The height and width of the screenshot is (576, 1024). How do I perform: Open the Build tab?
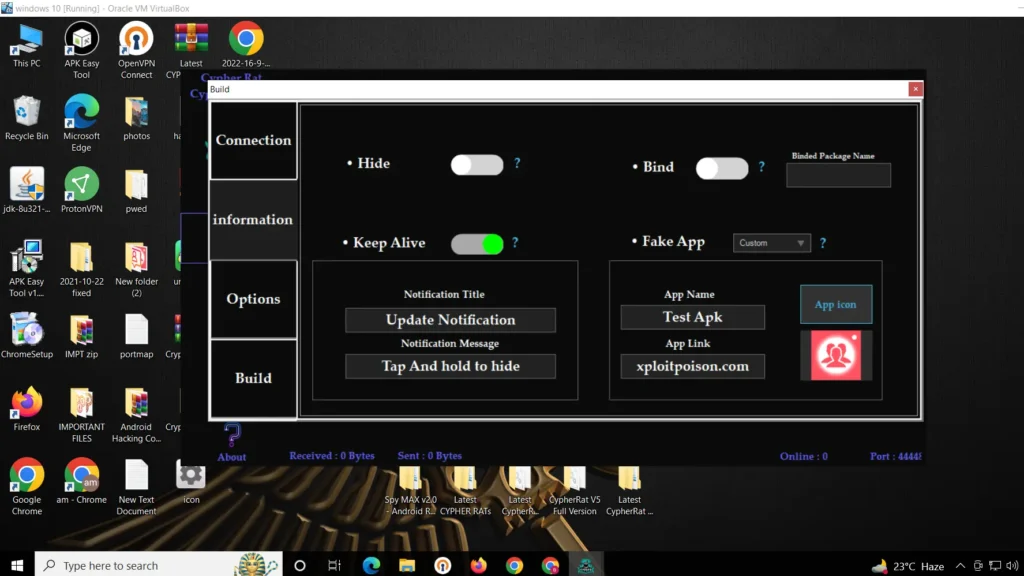253,378
